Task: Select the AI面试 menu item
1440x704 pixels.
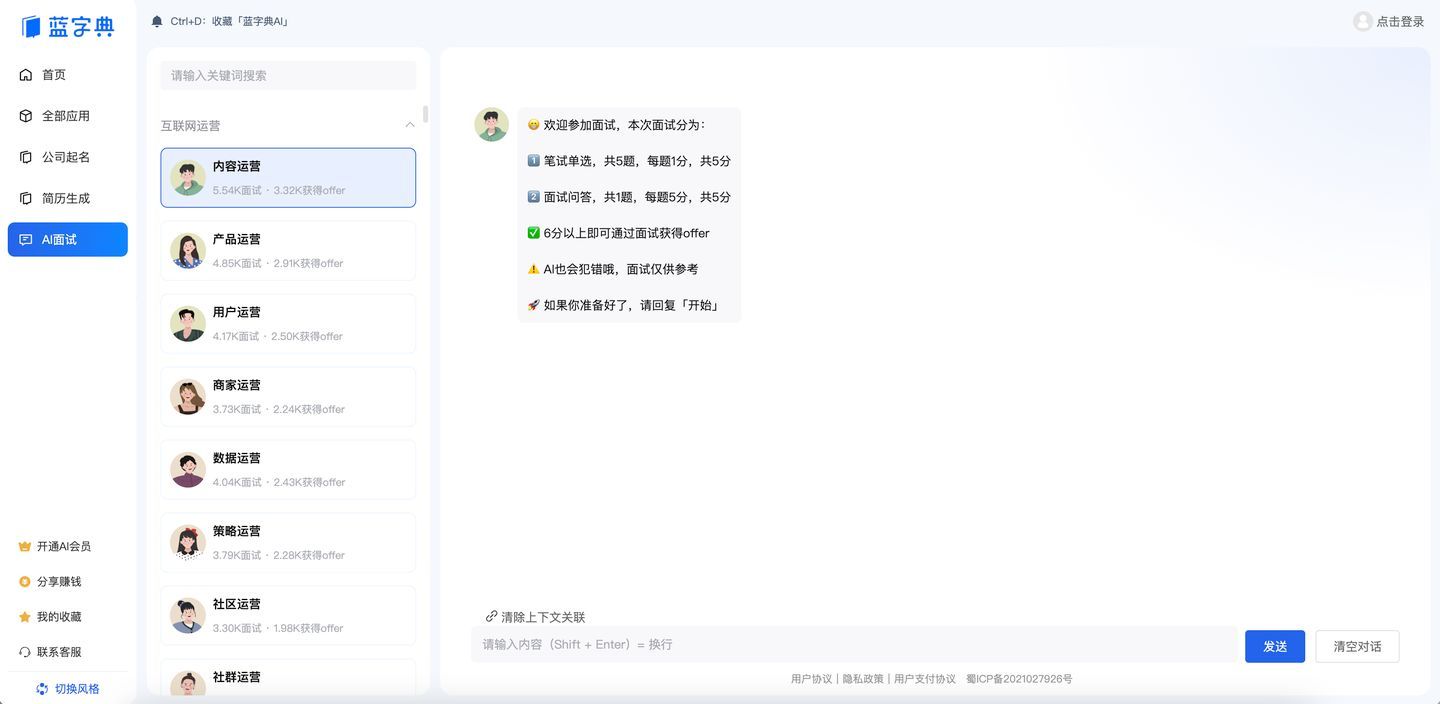Action: click(x=68, y=240)
